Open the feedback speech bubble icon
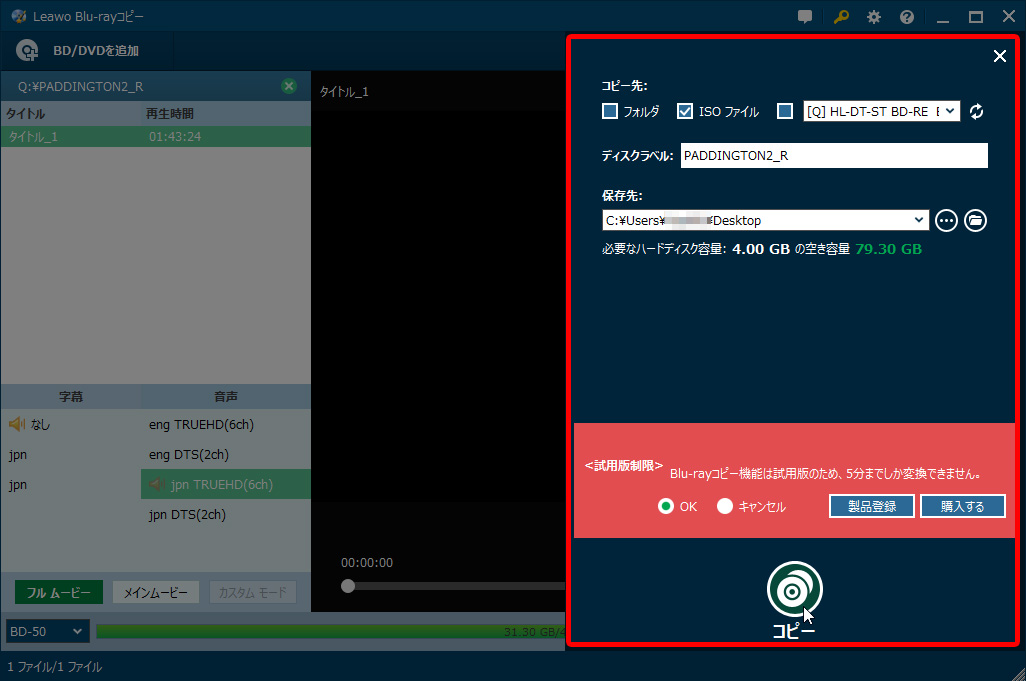The image size is (1026, 681). (x=806, y=17)
